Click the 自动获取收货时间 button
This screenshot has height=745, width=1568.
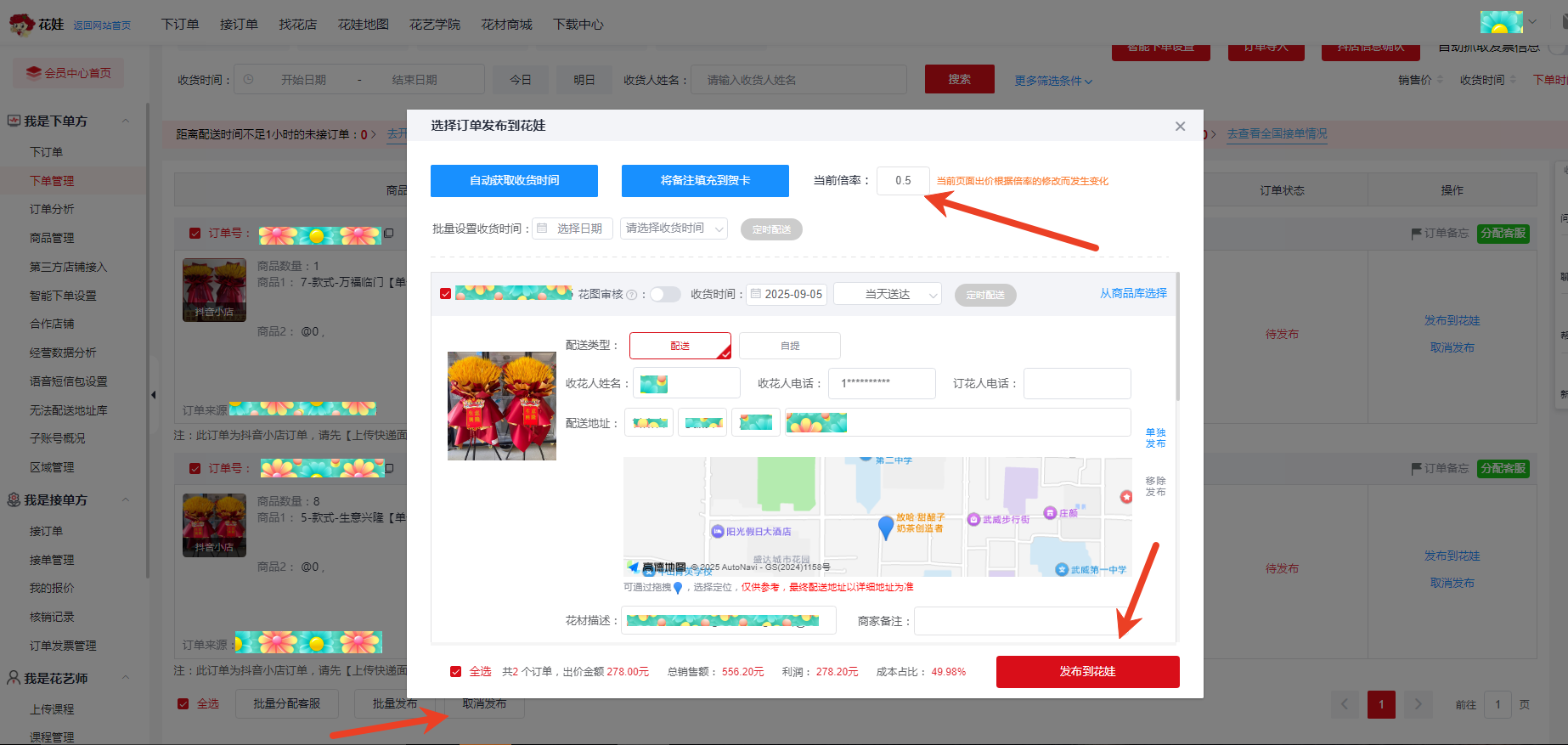[x=514, y=181]
